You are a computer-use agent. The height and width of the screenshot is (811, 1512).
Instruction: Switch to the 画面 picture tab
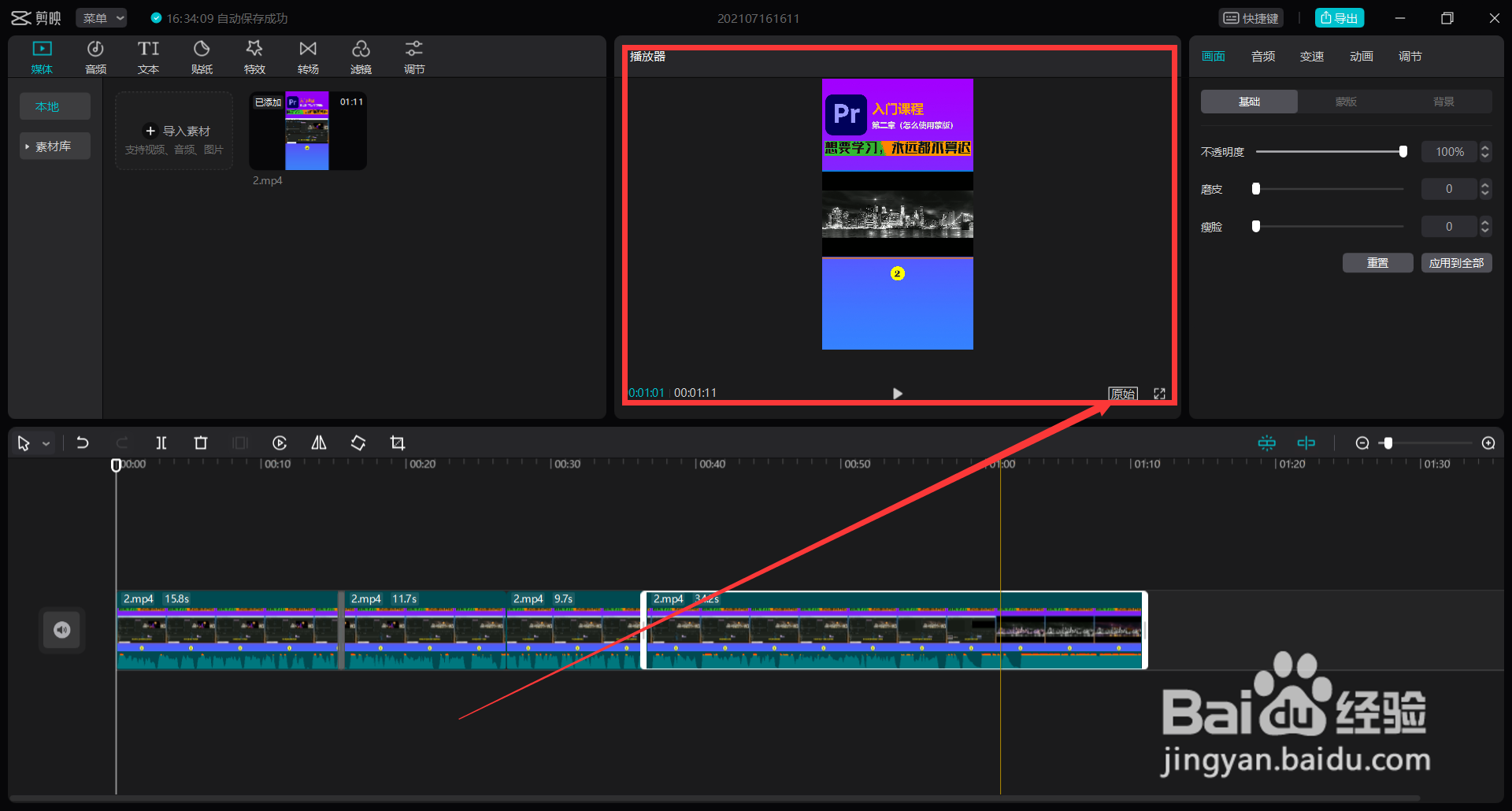pyautogui.click(x=1214, y=57)
